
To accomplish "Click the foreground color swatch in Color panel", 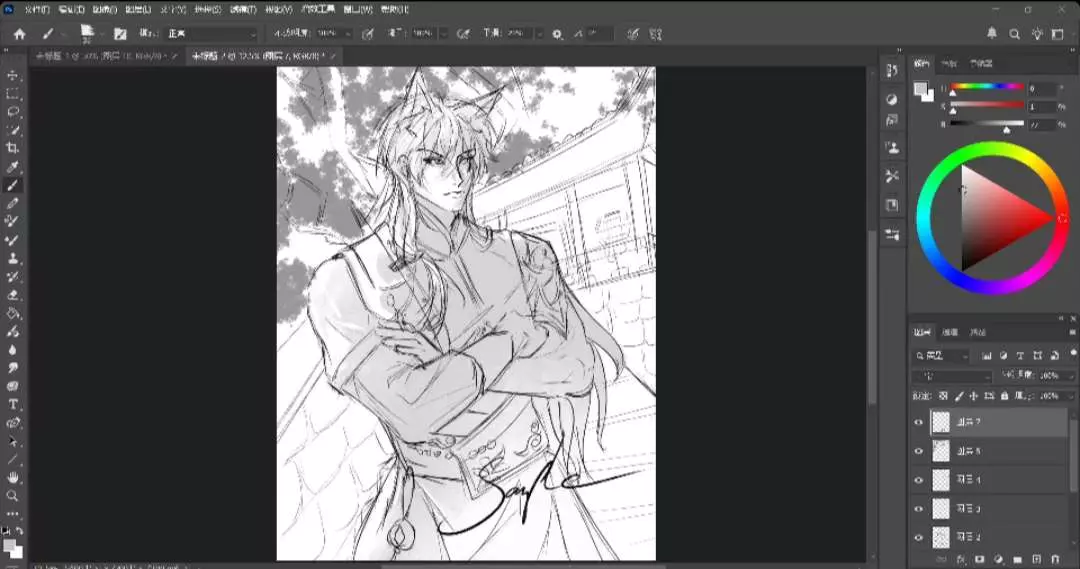I will pyautogui.click(x=920, y=89).
